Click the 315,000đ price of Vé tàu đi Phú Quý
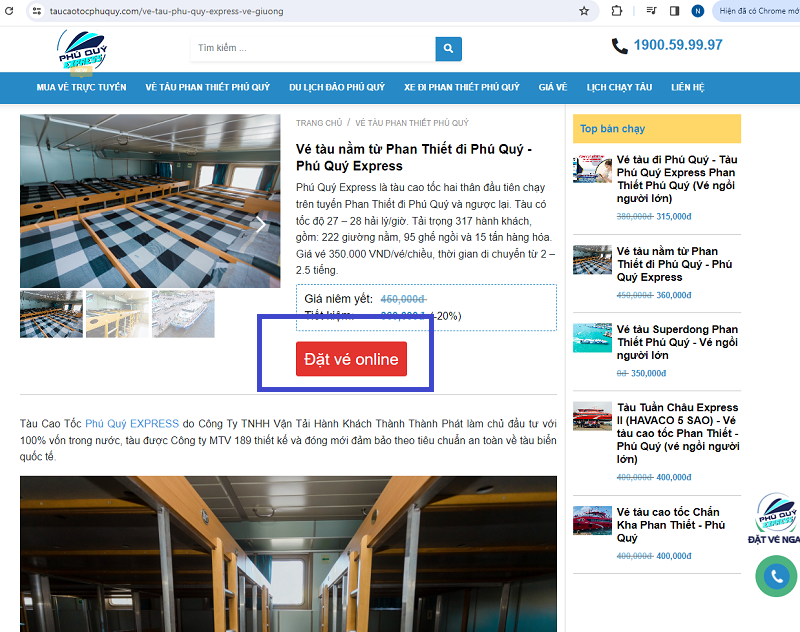The image size is (800, 632). tap(673, 216)
